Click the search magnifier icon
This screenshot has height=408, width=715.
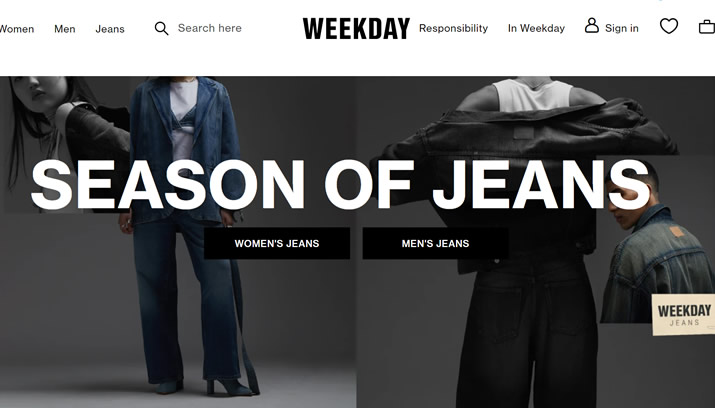(161, 28)
